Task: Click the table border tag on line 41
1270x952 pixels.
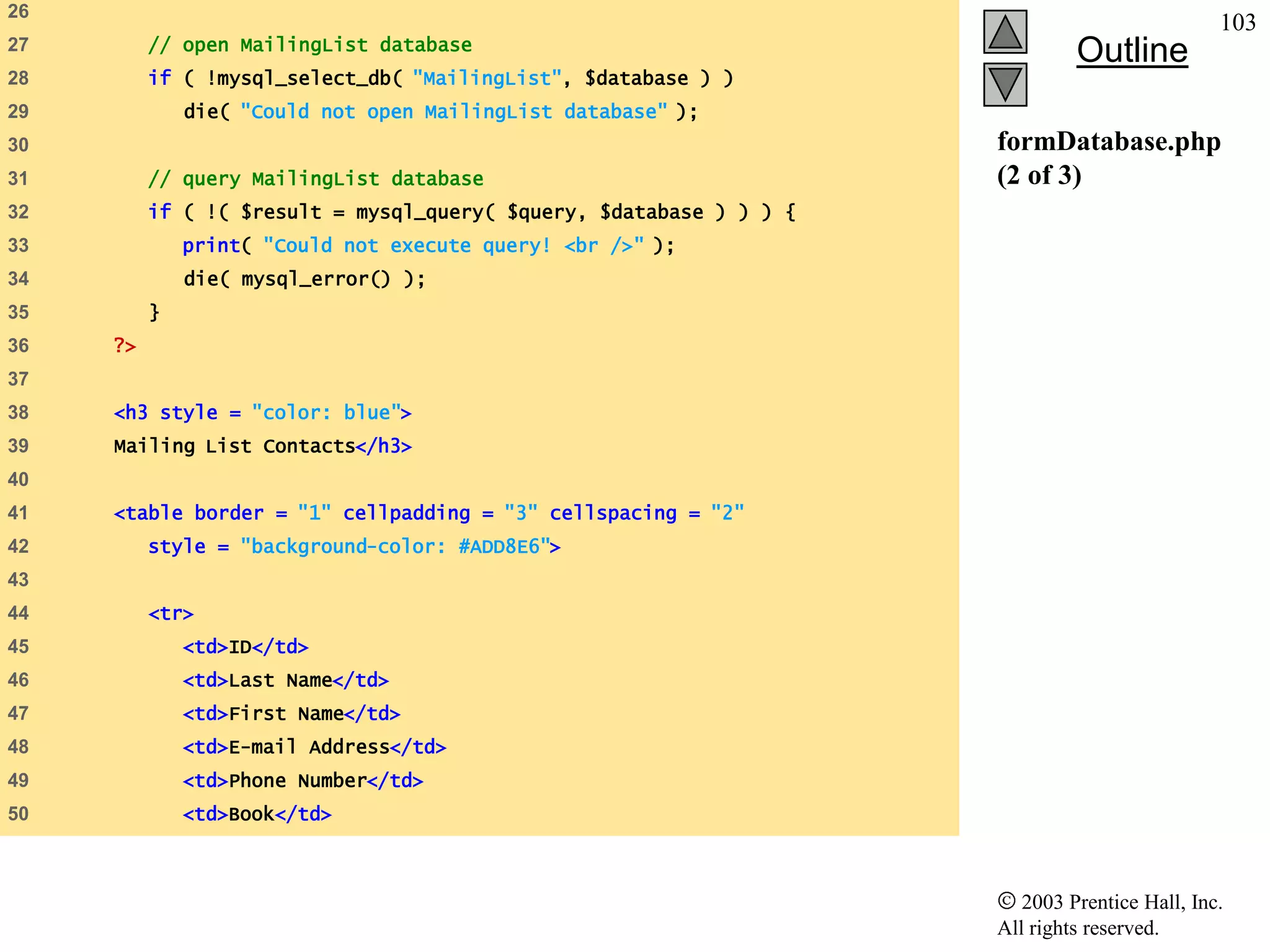Action: (429, 513)
